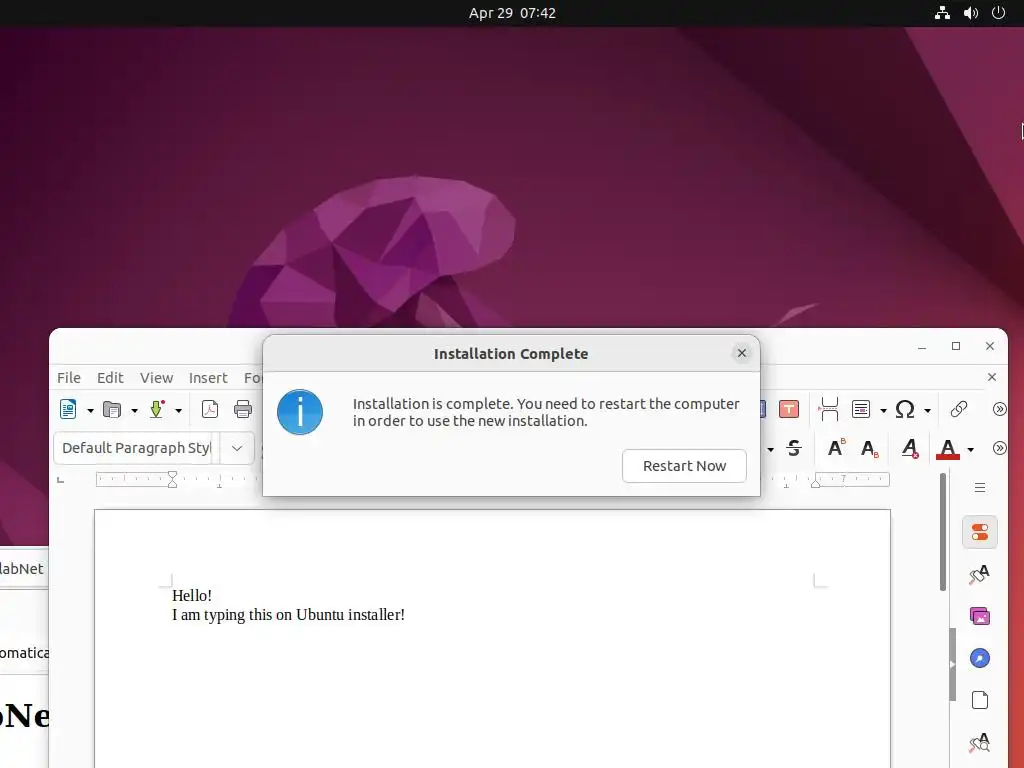Image resolution: width=1024 pixels, height=768 pixels.
Task: Click the blue information icon in the dialog
Action: (300, 412)
